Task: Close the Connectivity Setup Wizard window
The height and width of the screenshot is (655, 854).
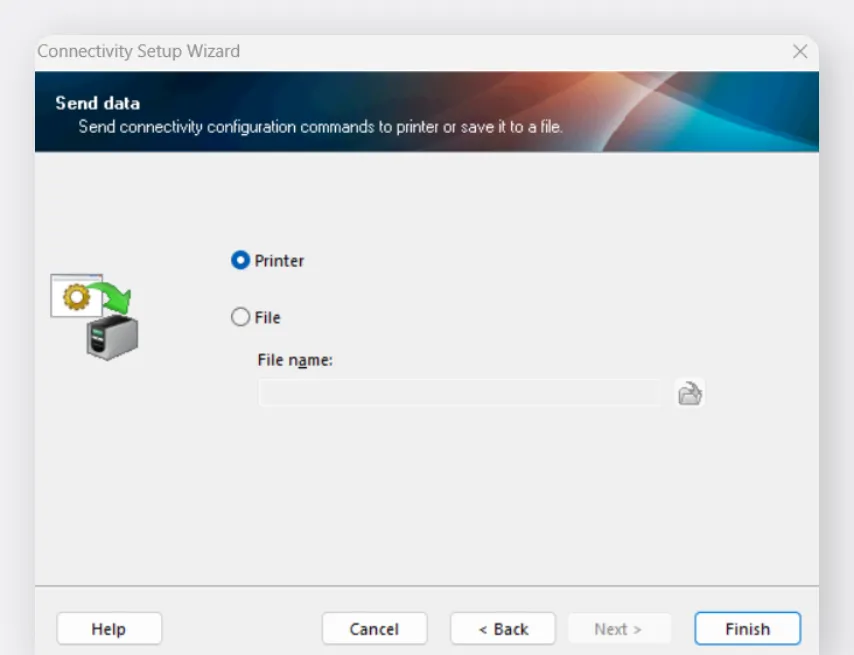Action: [799, 52]
